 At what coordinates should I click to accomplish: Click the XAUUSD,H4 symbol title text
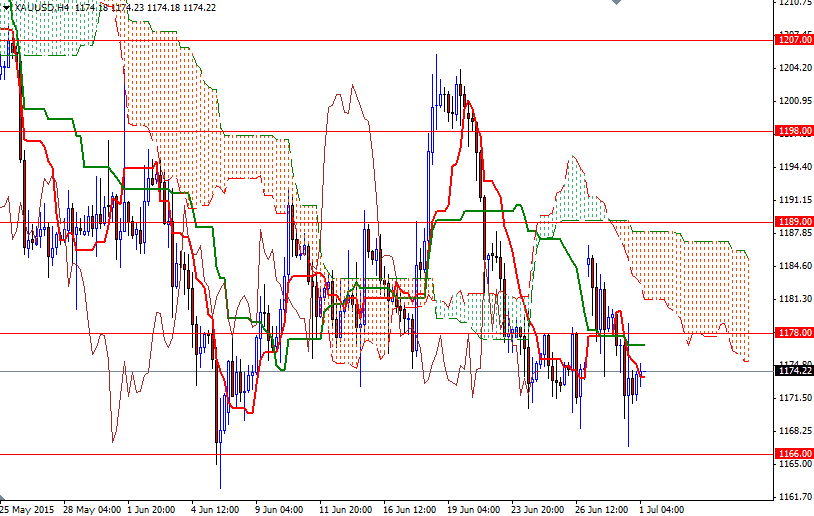[40, 7]
